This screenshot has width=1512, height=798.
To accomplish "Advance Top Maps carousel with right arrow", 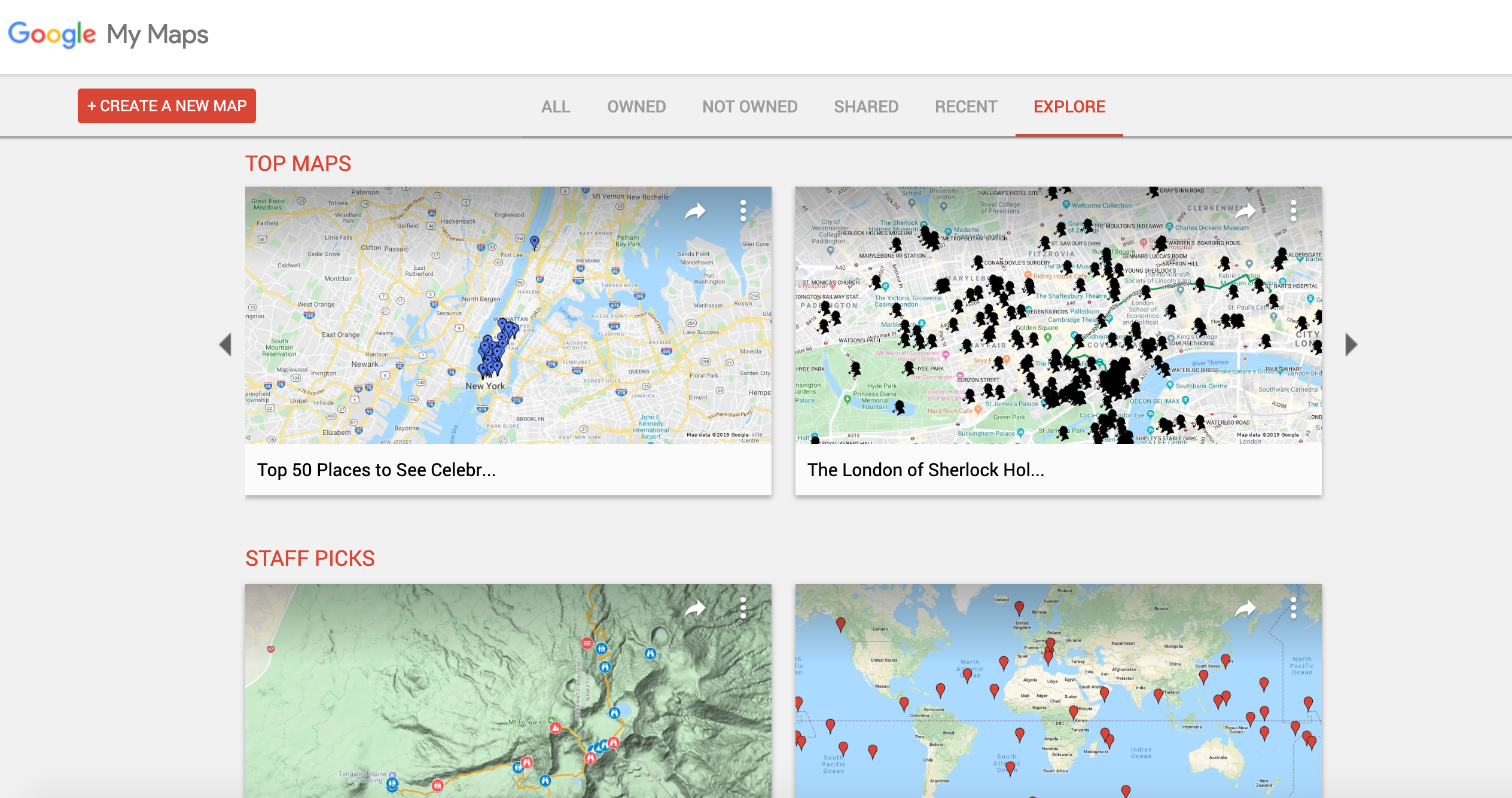I will pos(1351,345).
